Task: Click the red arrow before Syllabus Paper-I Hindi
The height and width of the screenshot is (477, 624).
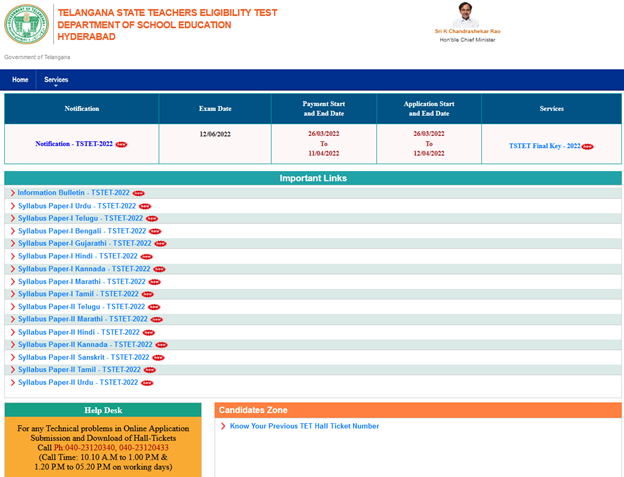Action: (12, 256)
